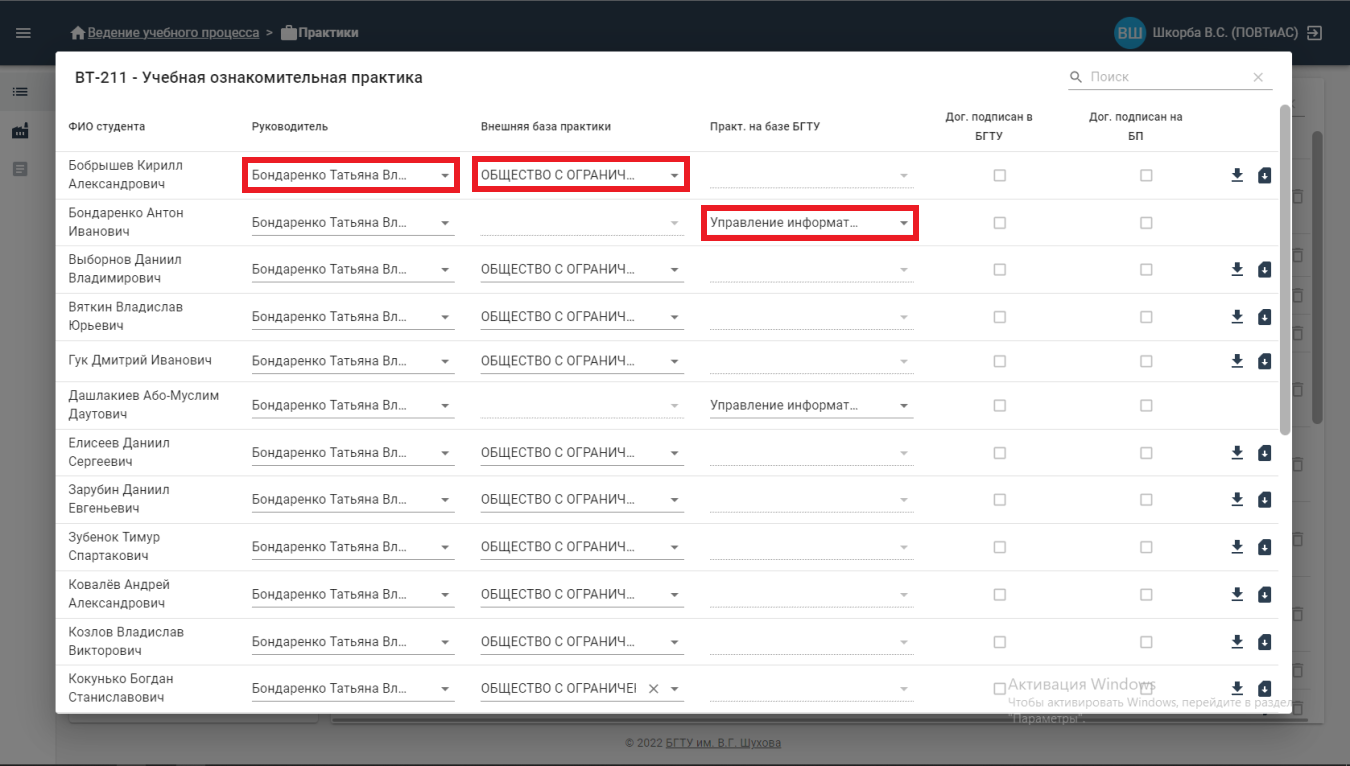Check 'Дог. подписан на БП' for Выборнов Даниил
Viewport: 1350px width, 766px height.
point(1146,269)
